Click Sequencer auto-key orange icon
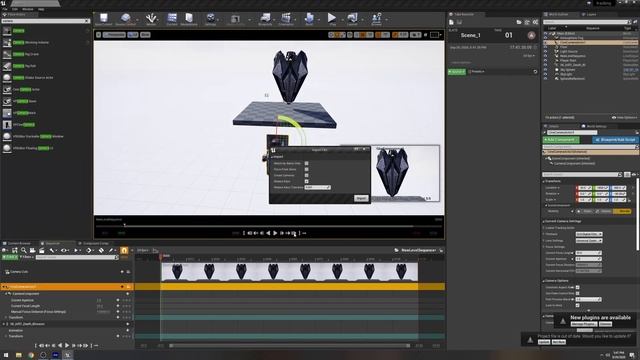 pyautogui.click(x=124, y=250)
